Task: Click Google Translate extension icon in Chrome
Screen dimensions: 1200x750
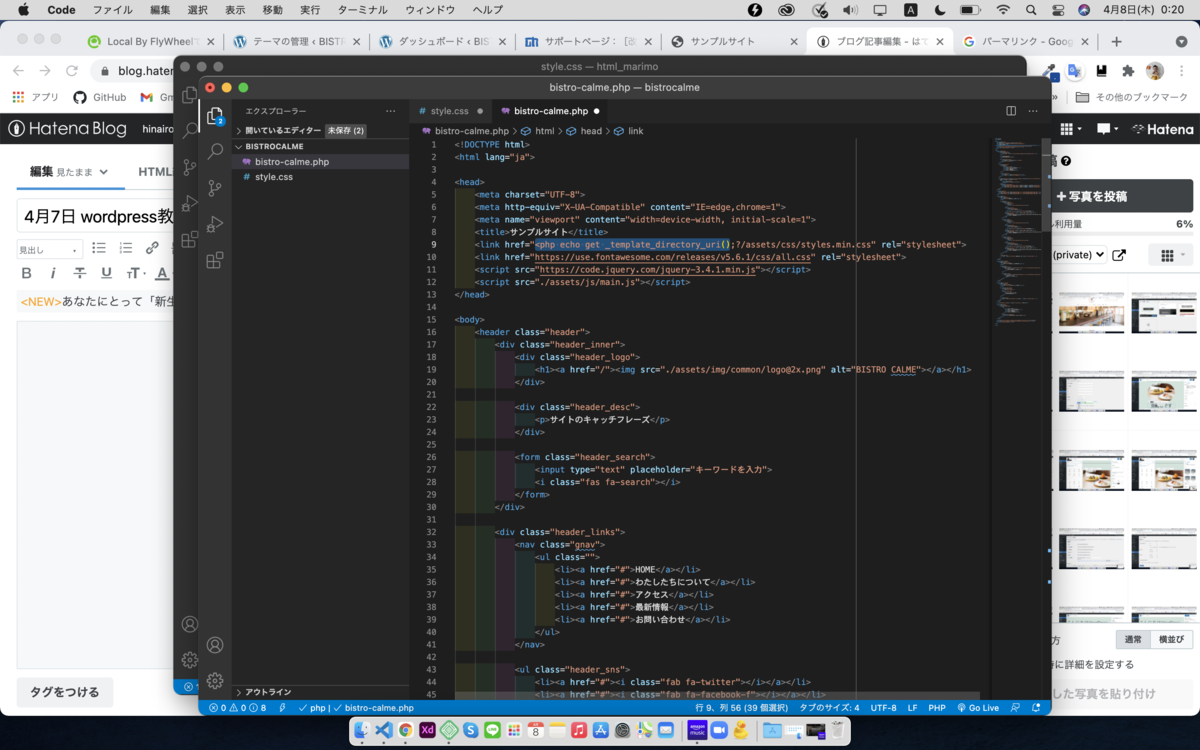Action: point(1074,71)
